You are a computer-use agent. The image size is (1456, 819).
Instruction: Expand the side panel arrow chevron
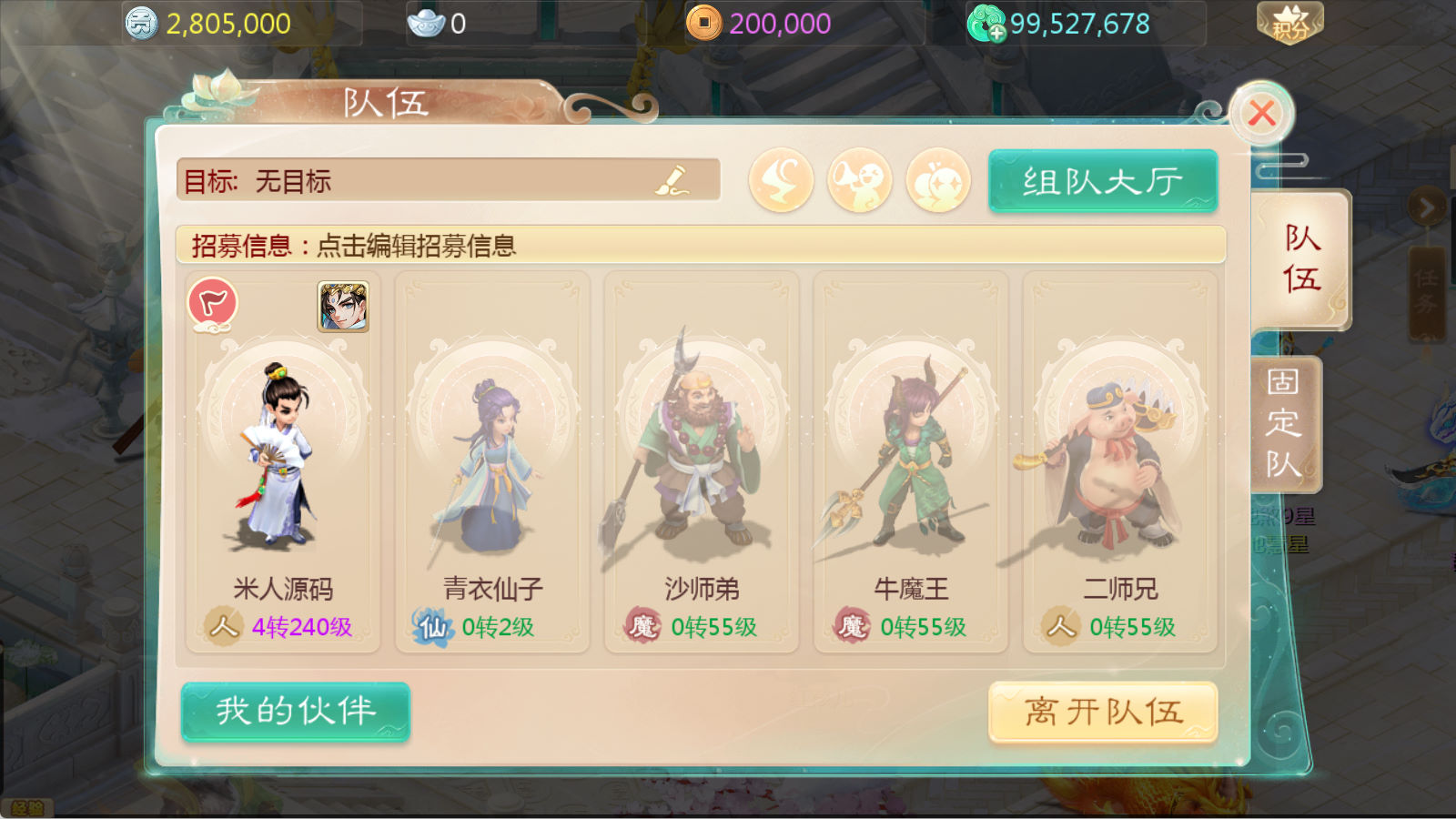pos(1426,208)
